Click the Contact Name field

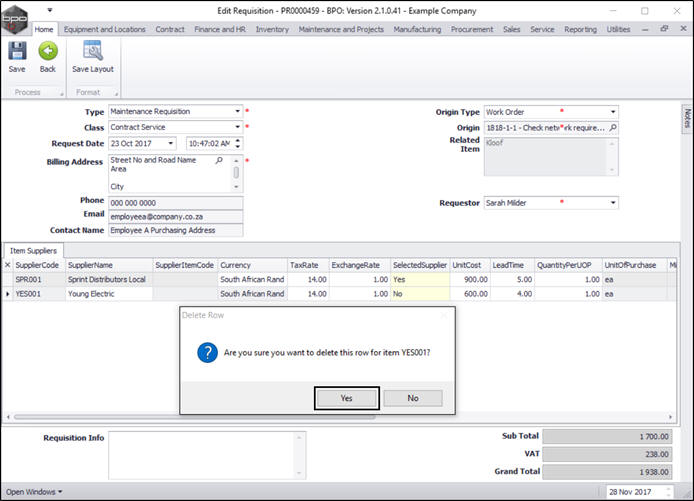point(176,230)
